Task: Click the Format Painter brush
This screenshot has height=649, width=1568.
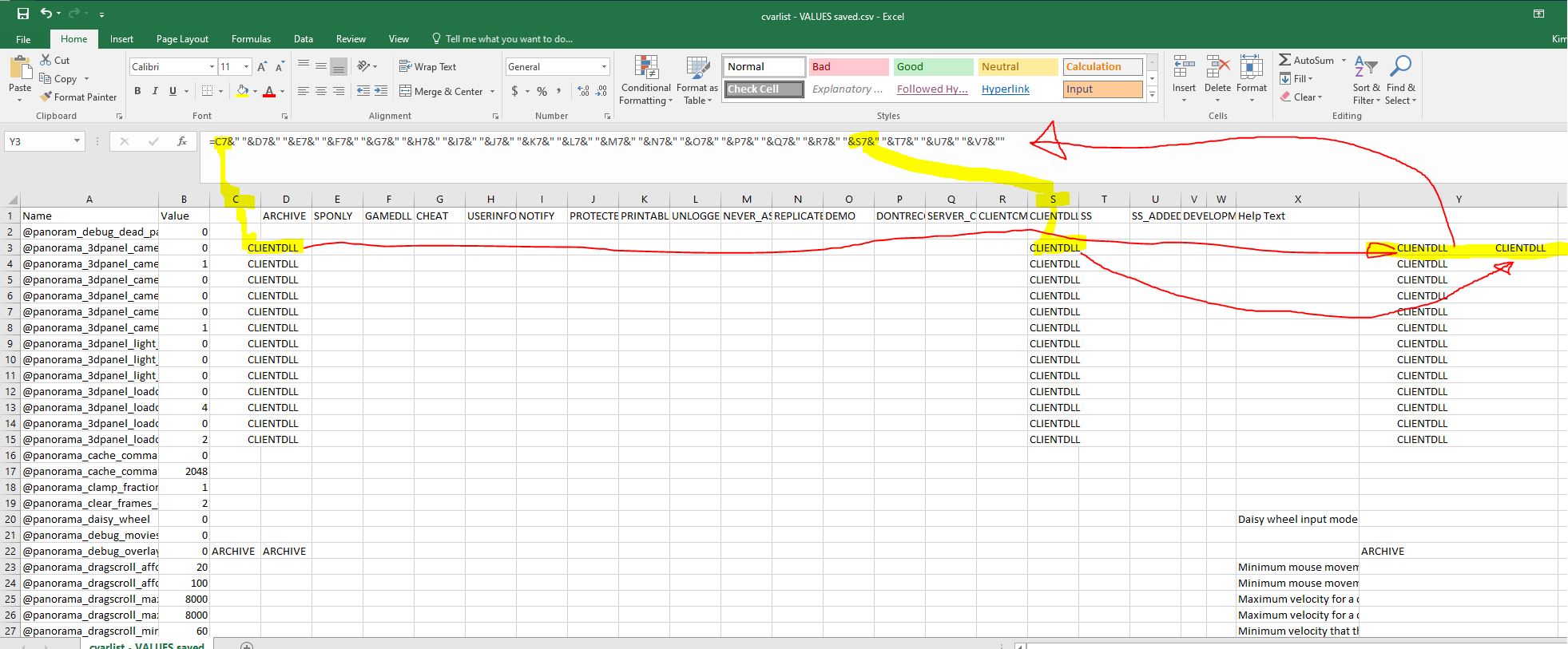Action: pos(77,97)
